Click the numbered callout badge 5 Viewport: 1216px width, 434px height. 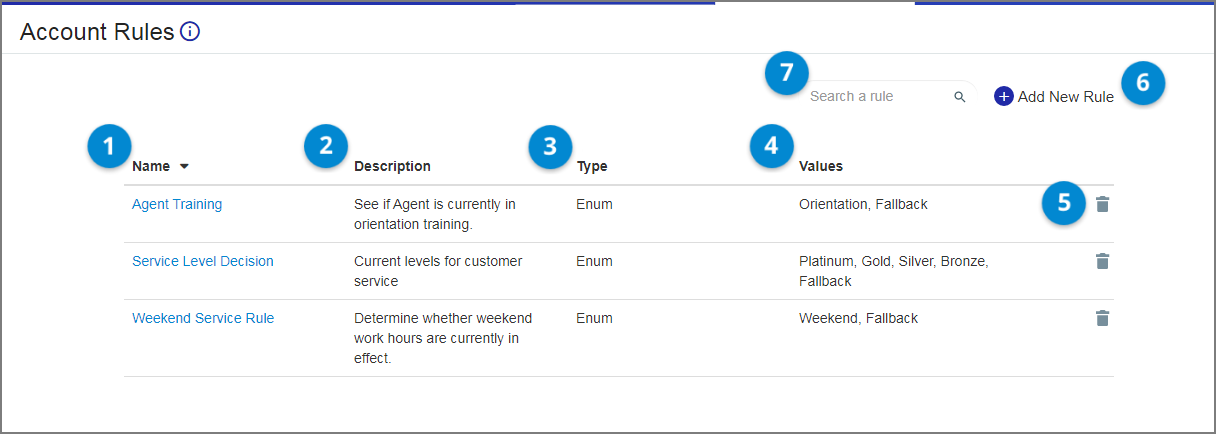[x=1064, y=203]
